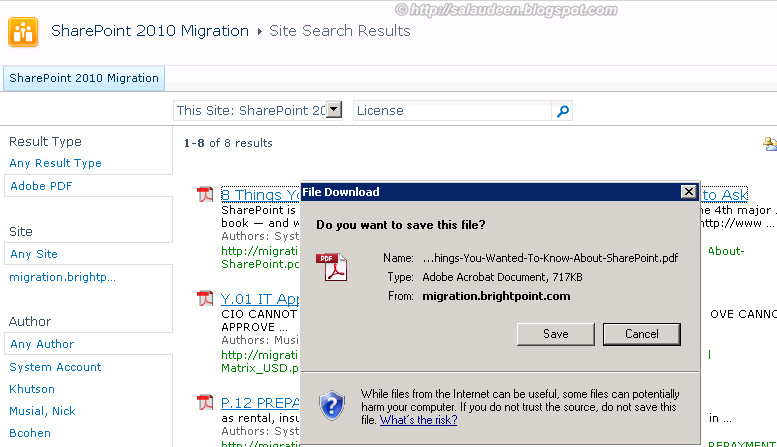Click the License search input field
777x447 pixels.
pyautogui.click(x=452, y=111)
